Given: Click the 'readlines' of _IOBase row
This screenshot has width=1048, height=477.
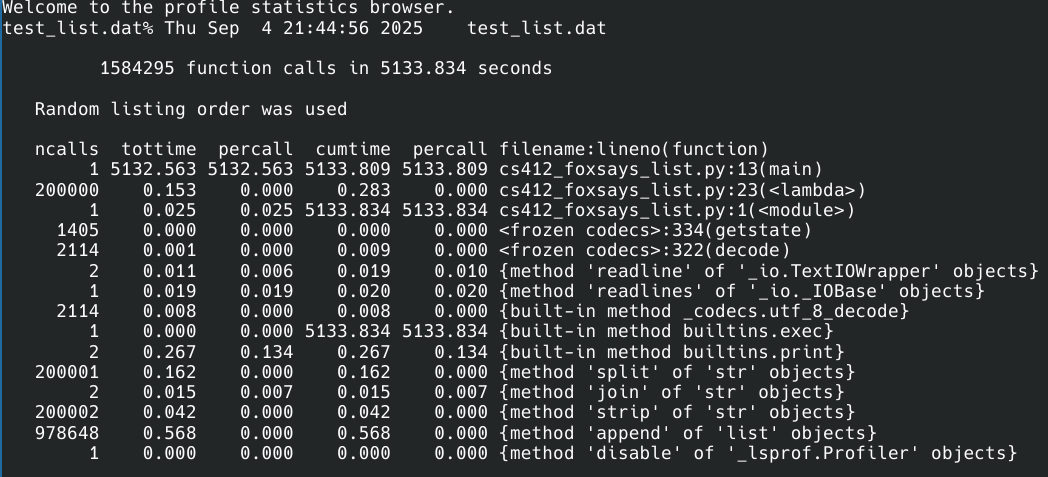Looking at the screenshot, I should [742, 291].
